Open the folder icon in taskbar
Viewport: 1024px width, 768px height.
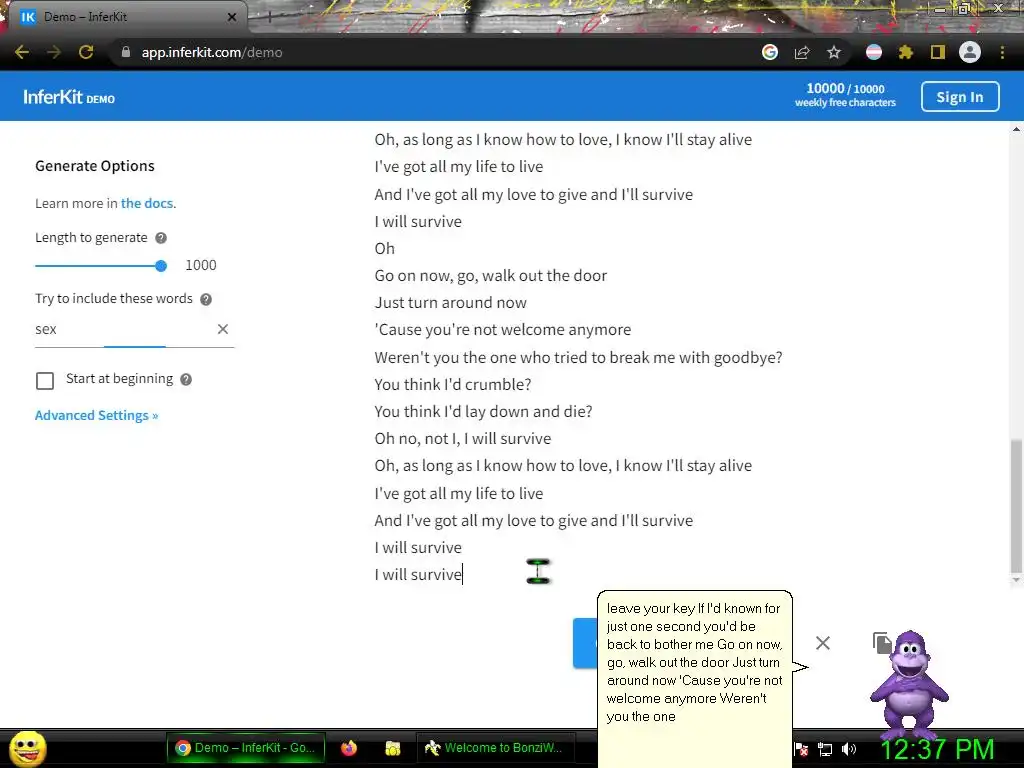point(392,748)
